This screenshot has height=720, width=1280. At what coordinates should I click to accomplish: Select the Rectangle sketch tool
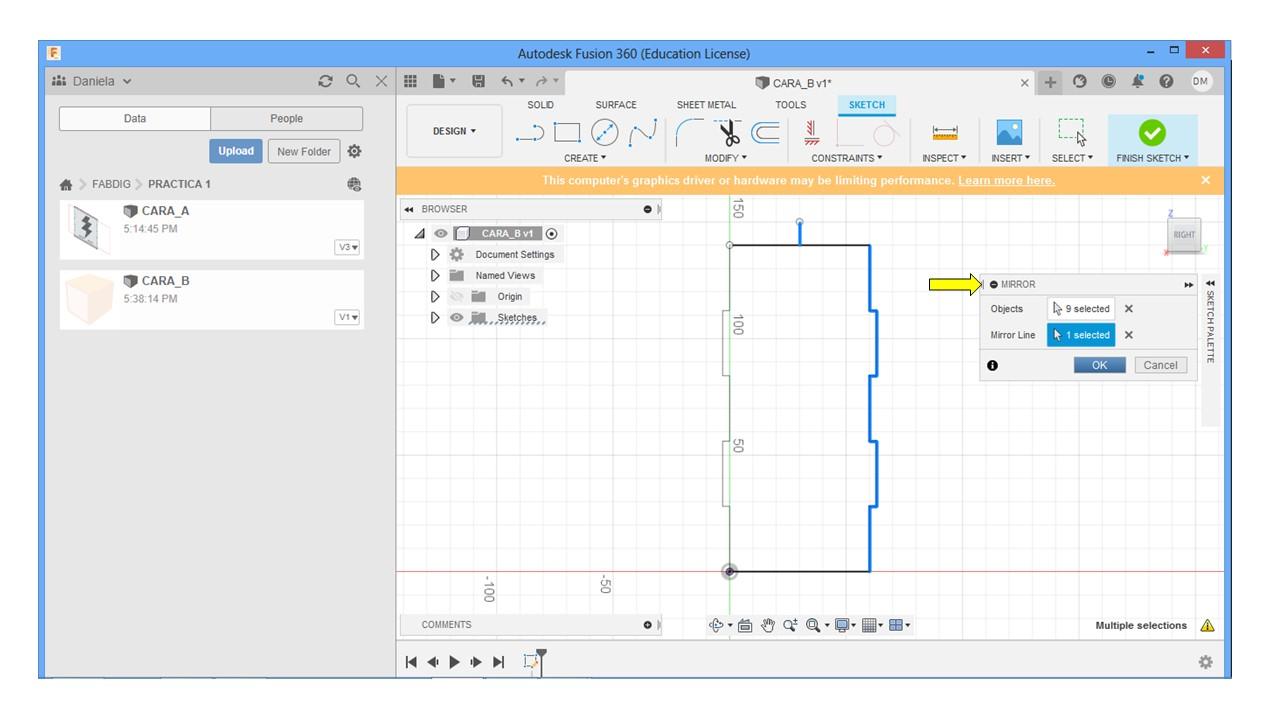[x=566, y=132]
